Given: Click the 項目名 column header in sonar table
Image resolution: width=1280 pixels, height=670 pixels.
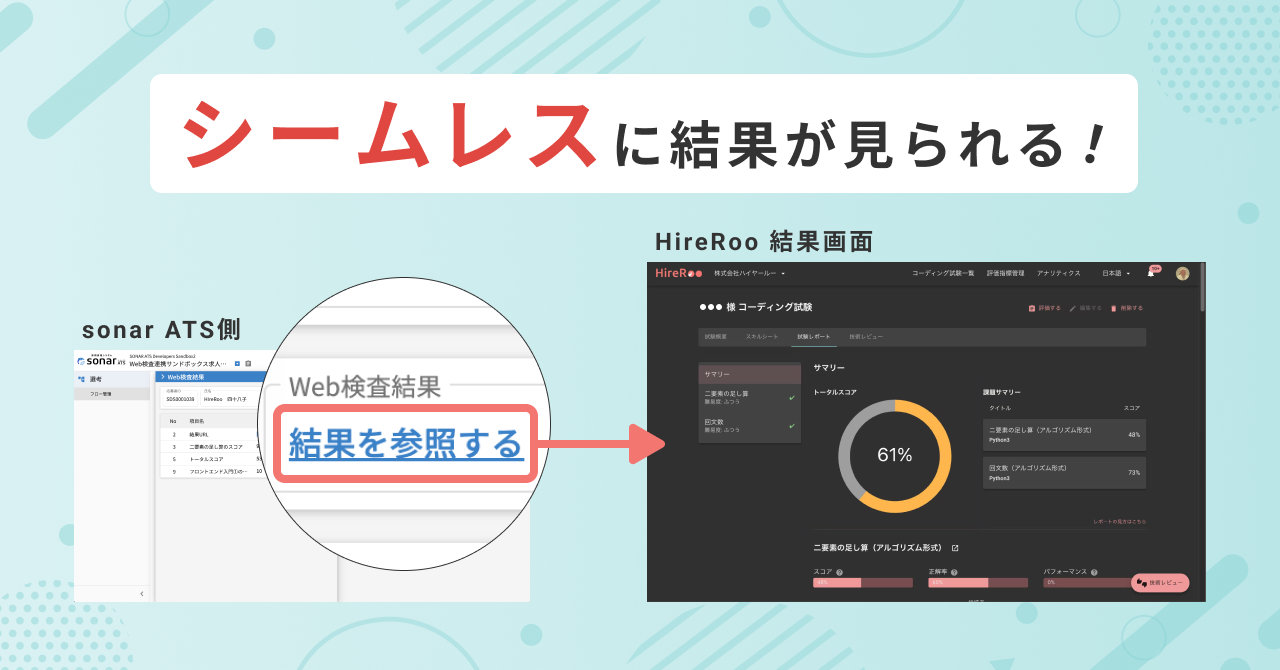Looking at the screenshot, I should pos(196,421).
